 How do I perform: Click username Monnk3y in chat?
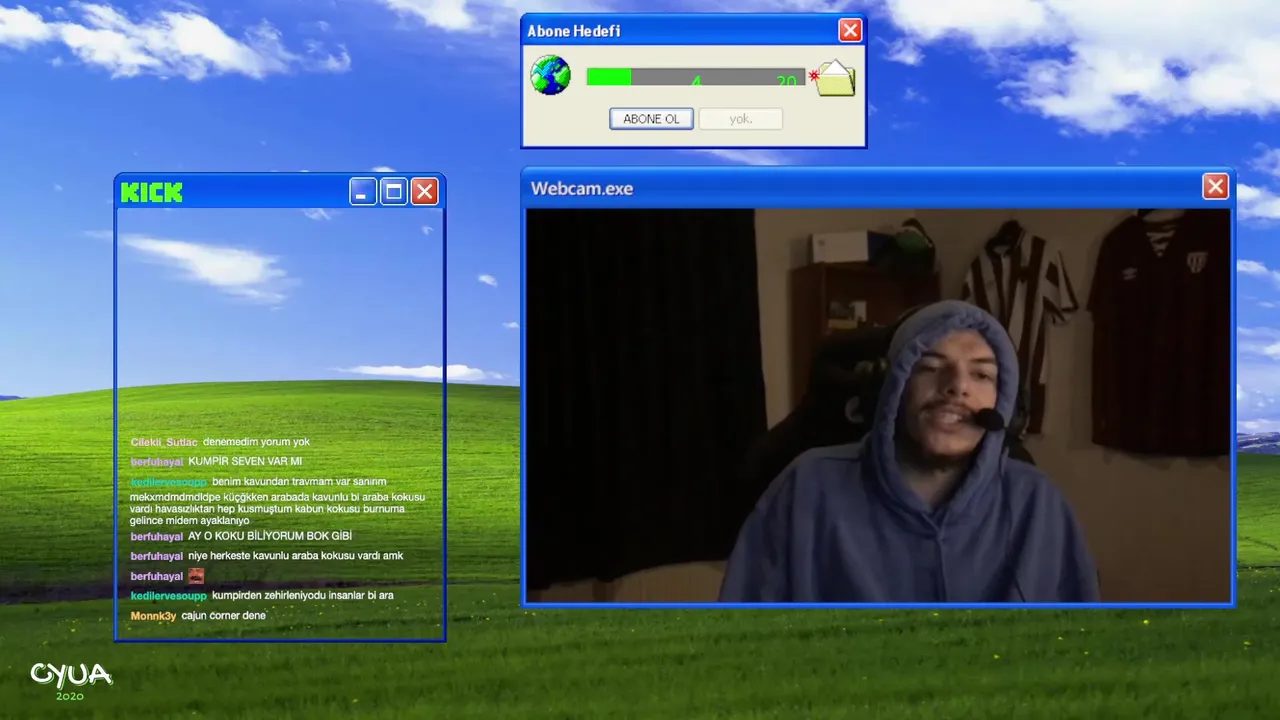pos(153,616)
